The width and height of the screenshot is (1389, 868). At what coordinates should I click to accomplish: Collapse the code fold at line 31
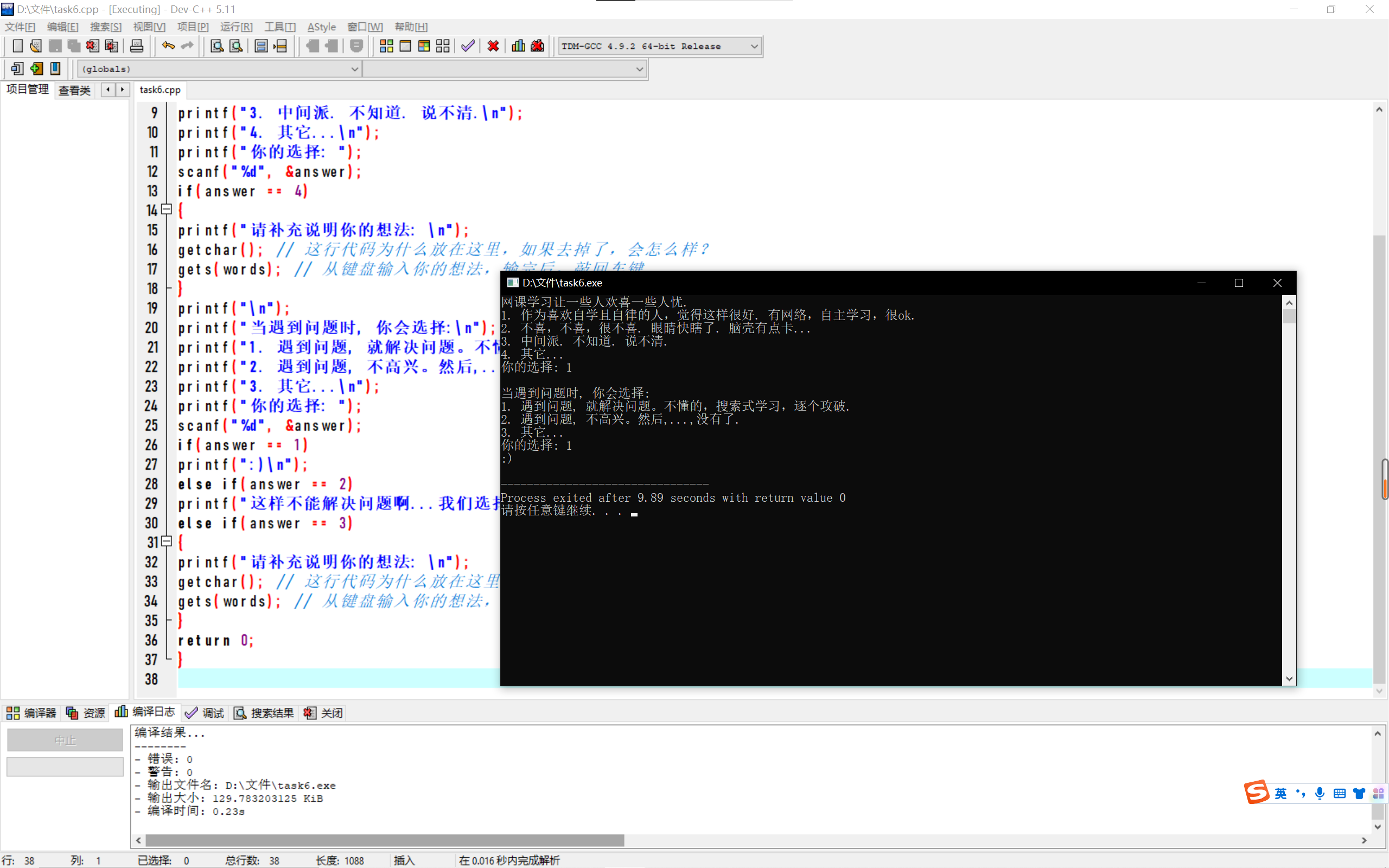pyautogui.click(x=167, y=541)
